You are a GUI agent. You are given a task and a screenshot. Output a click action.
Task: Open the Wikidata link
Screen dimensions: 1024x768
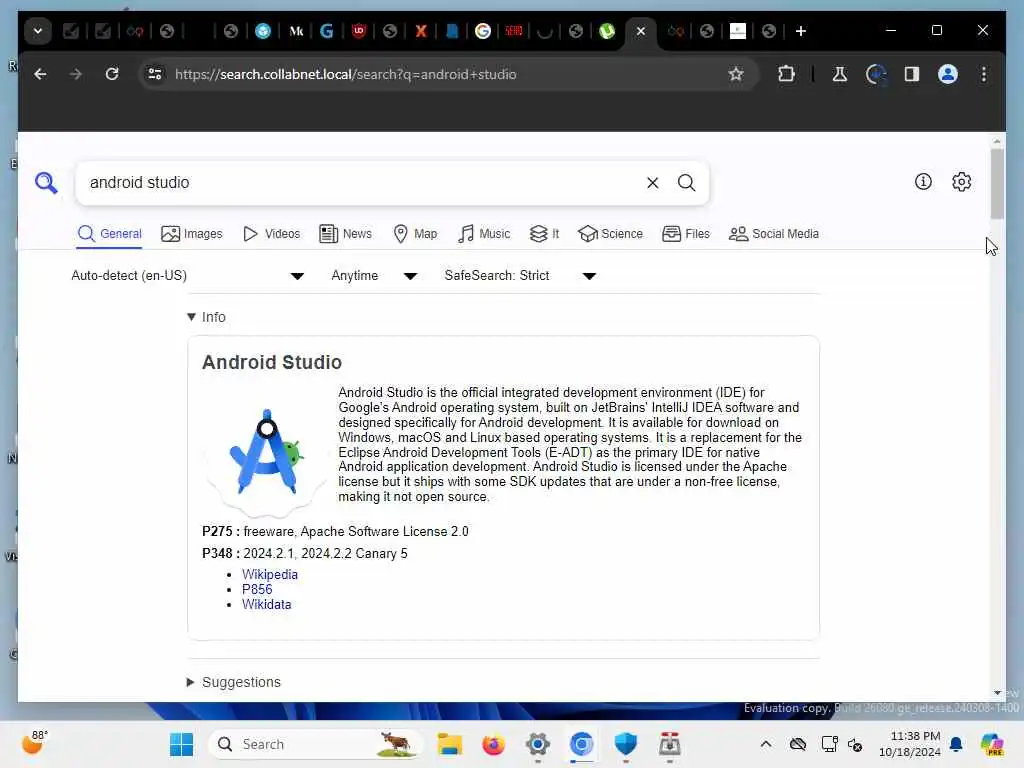pos(266,605)
